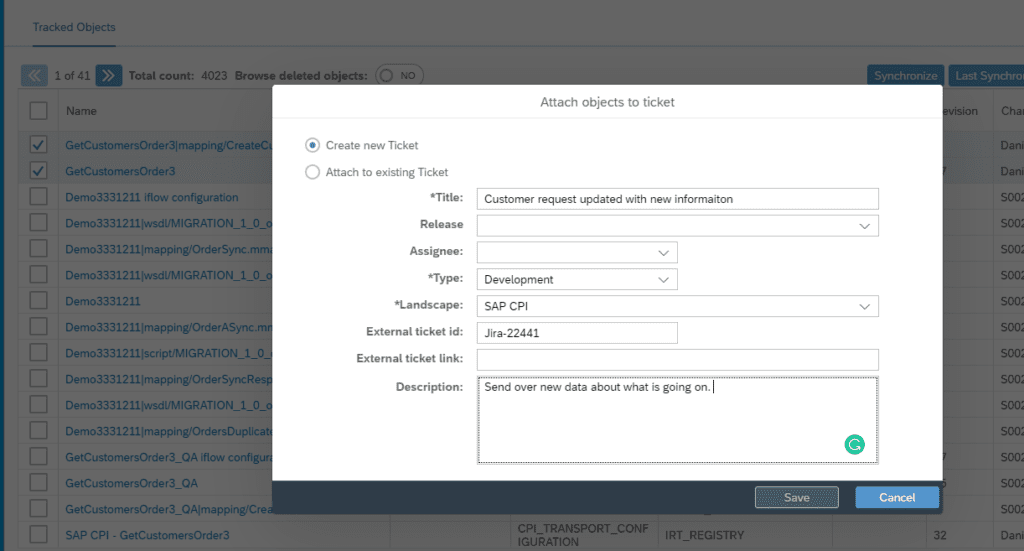
Task: Check the plain Demo3331211 row checkbox
Action: (x=39, y=301)
